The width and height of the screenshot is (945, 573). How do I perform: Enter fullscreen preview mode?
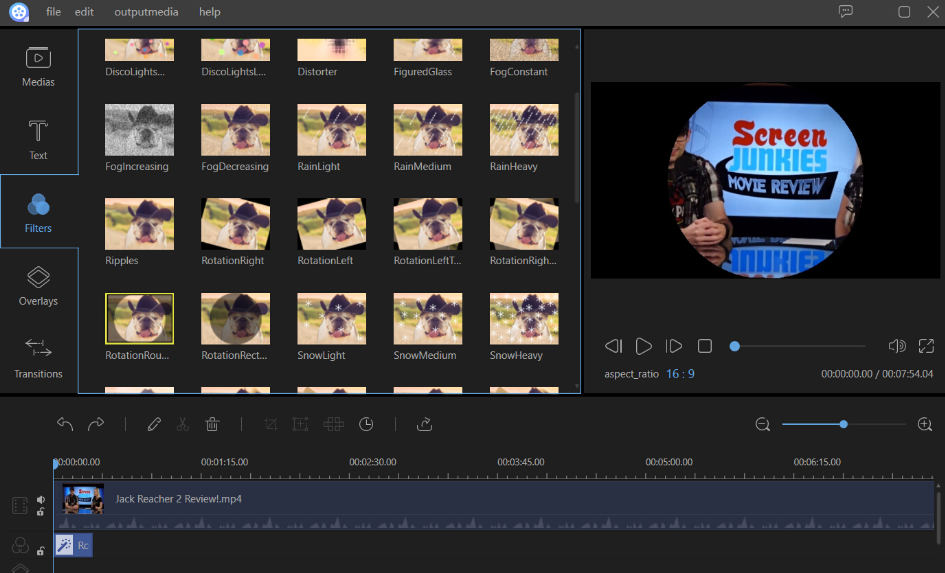(926, 346)
